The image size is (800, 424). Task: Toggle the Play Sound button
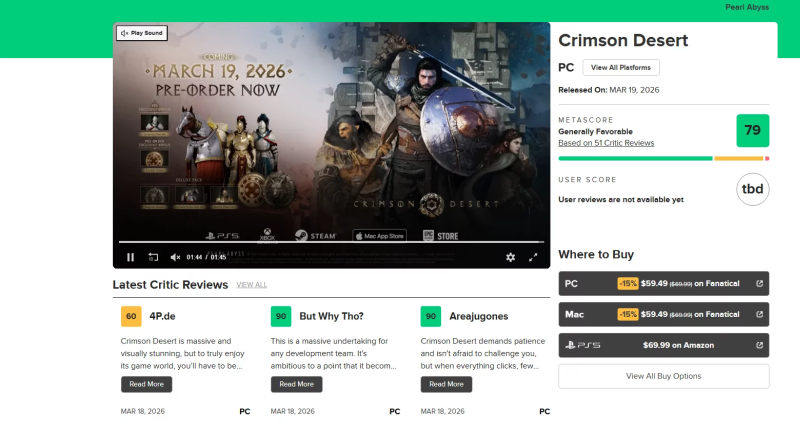(x=141, y=33)
